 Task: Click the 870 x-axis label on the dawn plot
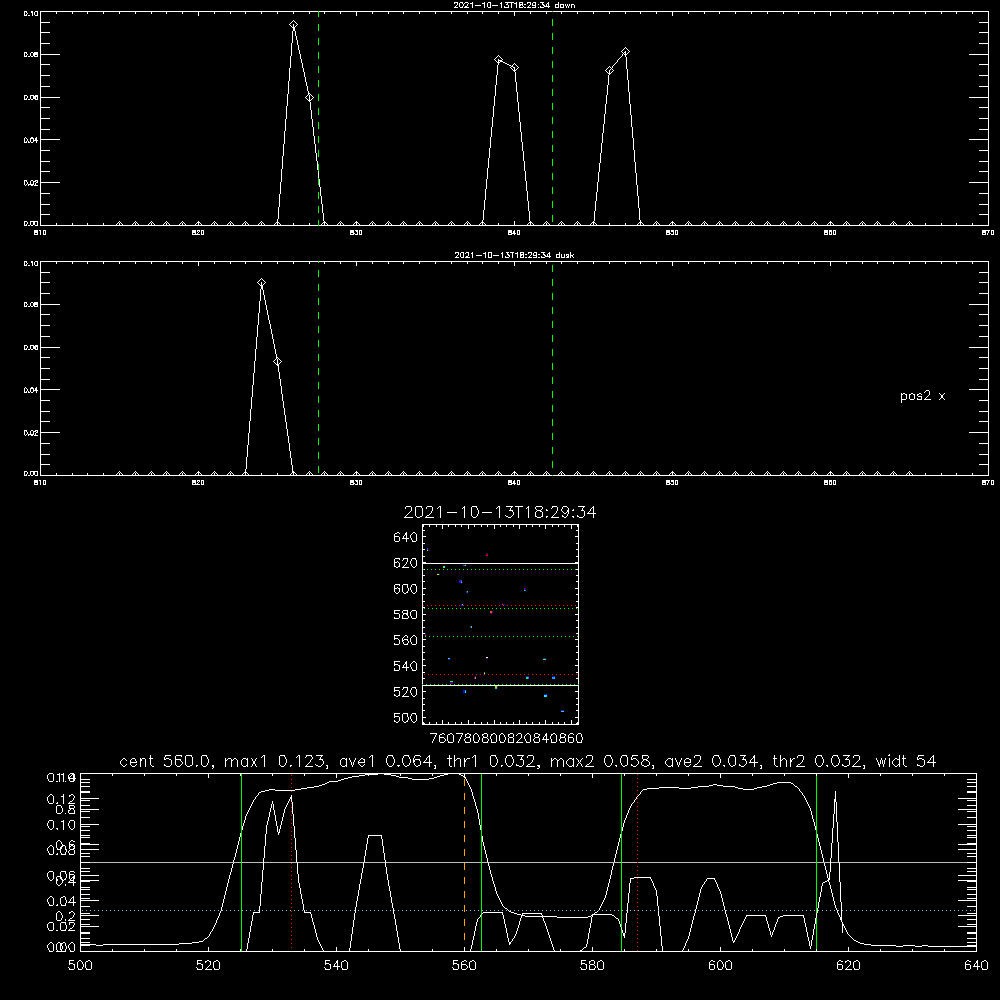coord(987,233)
